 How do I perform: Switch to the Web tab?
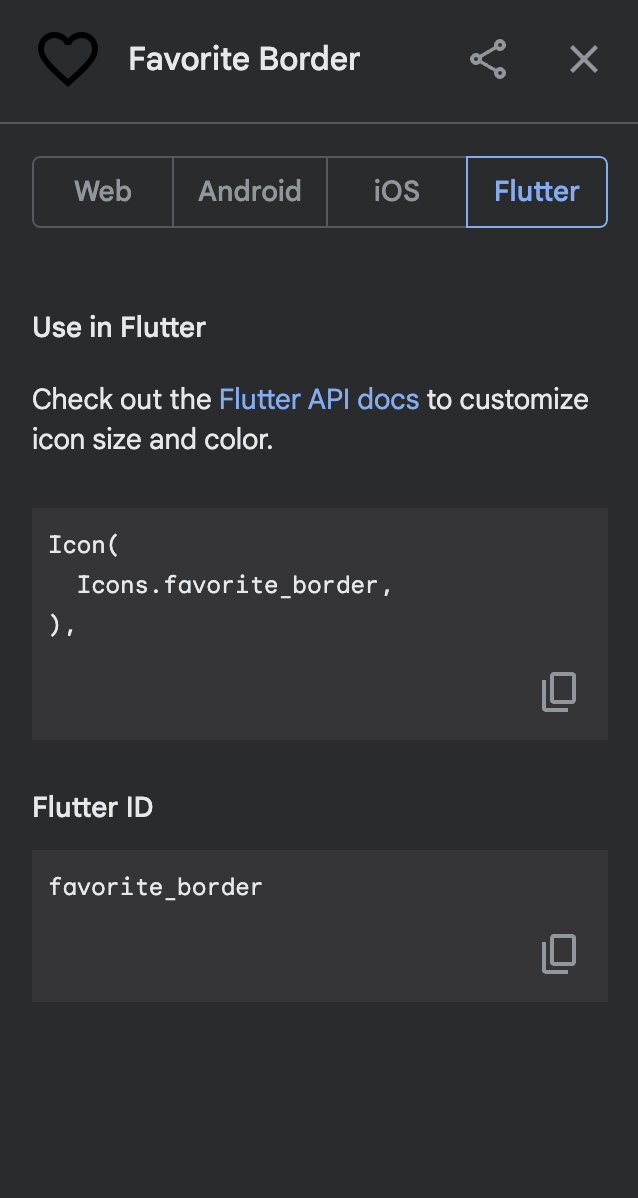pos(103,192)
